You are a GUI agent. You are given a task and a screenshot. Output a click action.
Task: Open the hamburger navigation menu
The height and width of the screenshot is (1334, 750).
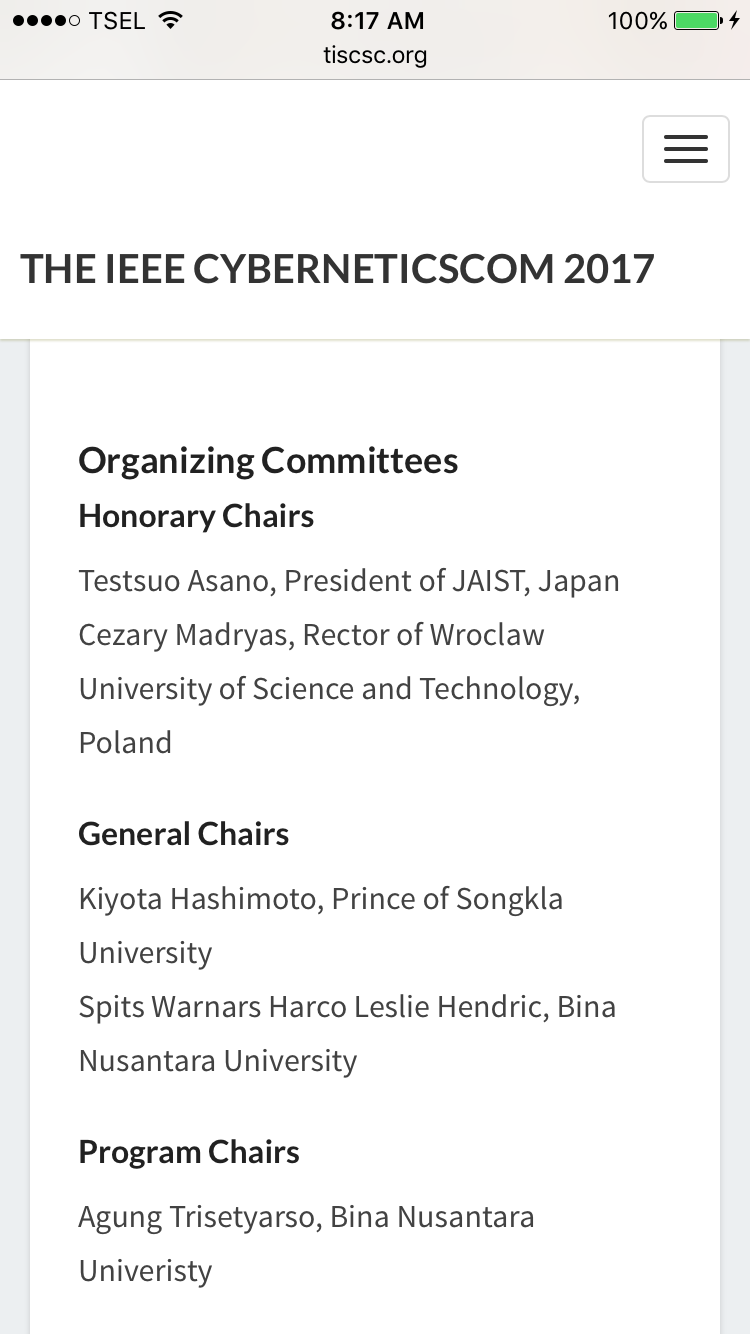pos(685,150)
